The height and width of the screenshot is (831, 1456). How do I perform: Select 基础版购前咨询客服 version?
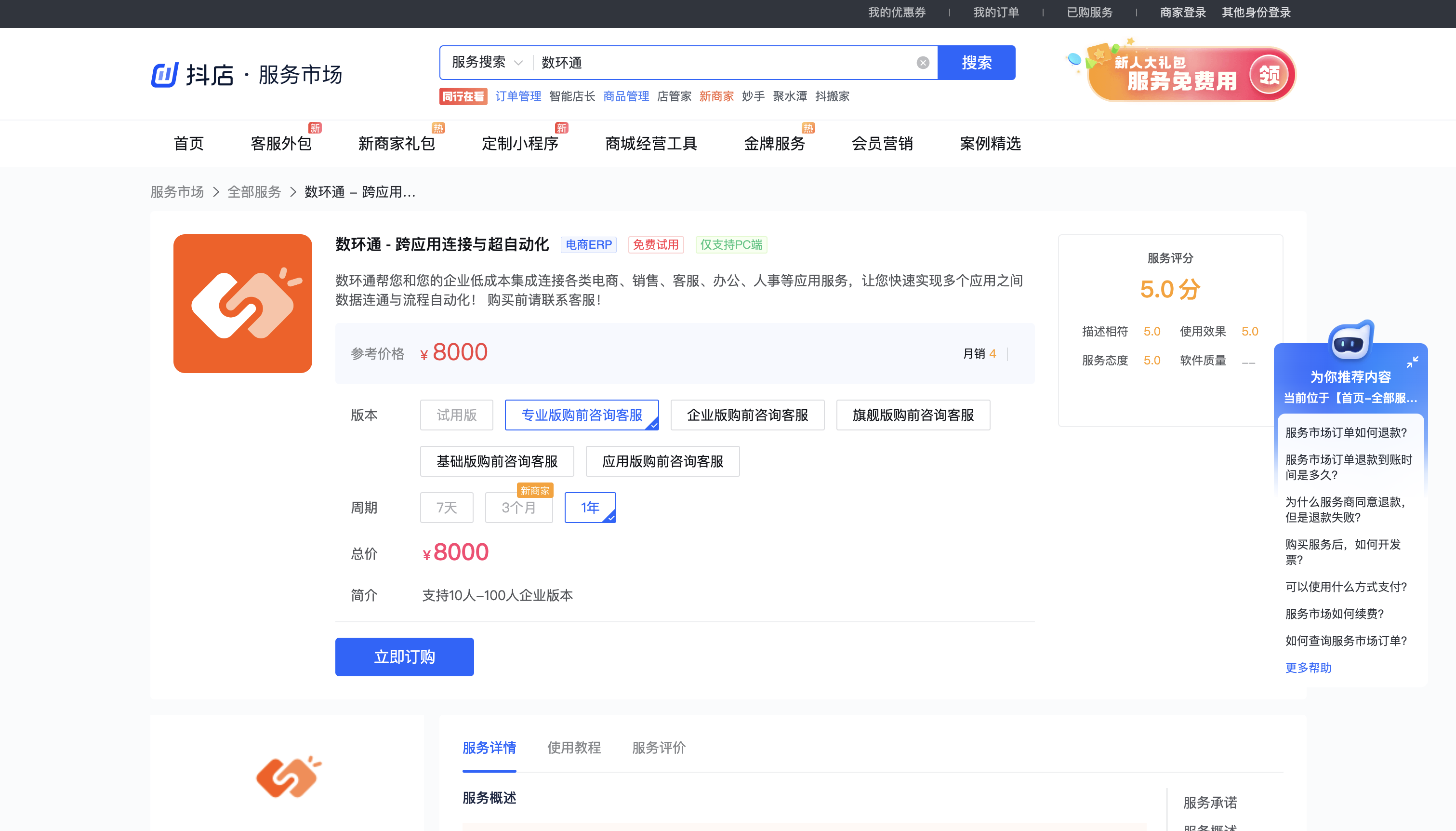tap(497, 461)
